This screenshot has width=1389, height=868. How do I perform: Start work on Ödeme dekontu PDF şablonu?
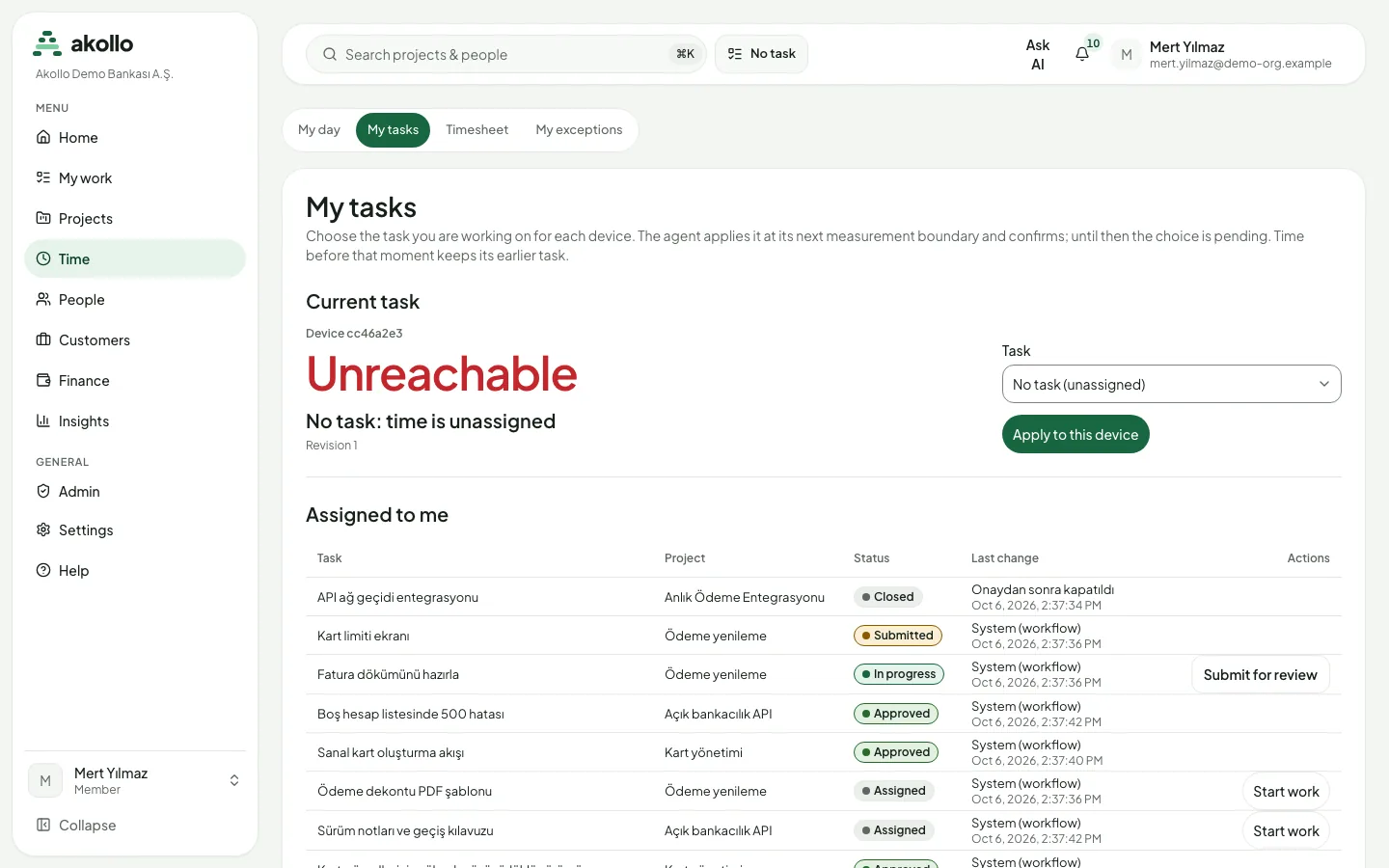coord(1286,792)
